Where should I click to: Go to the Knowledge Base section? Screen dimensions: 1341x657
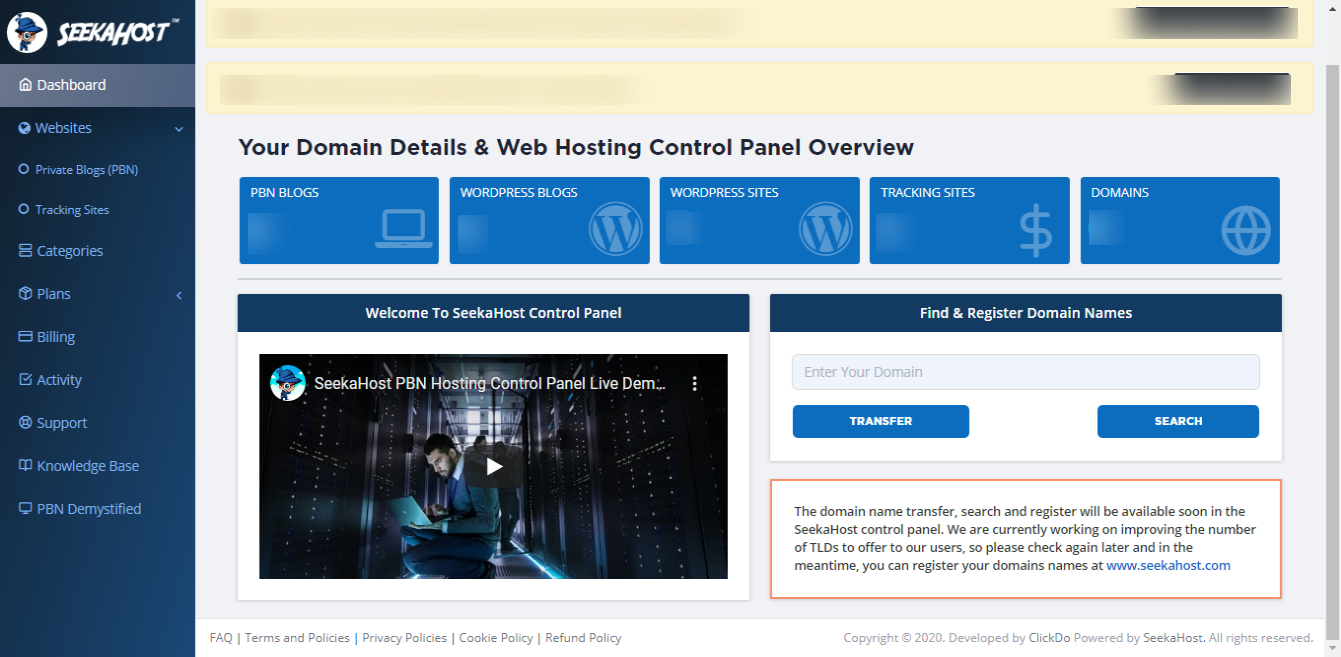(87, 466)
